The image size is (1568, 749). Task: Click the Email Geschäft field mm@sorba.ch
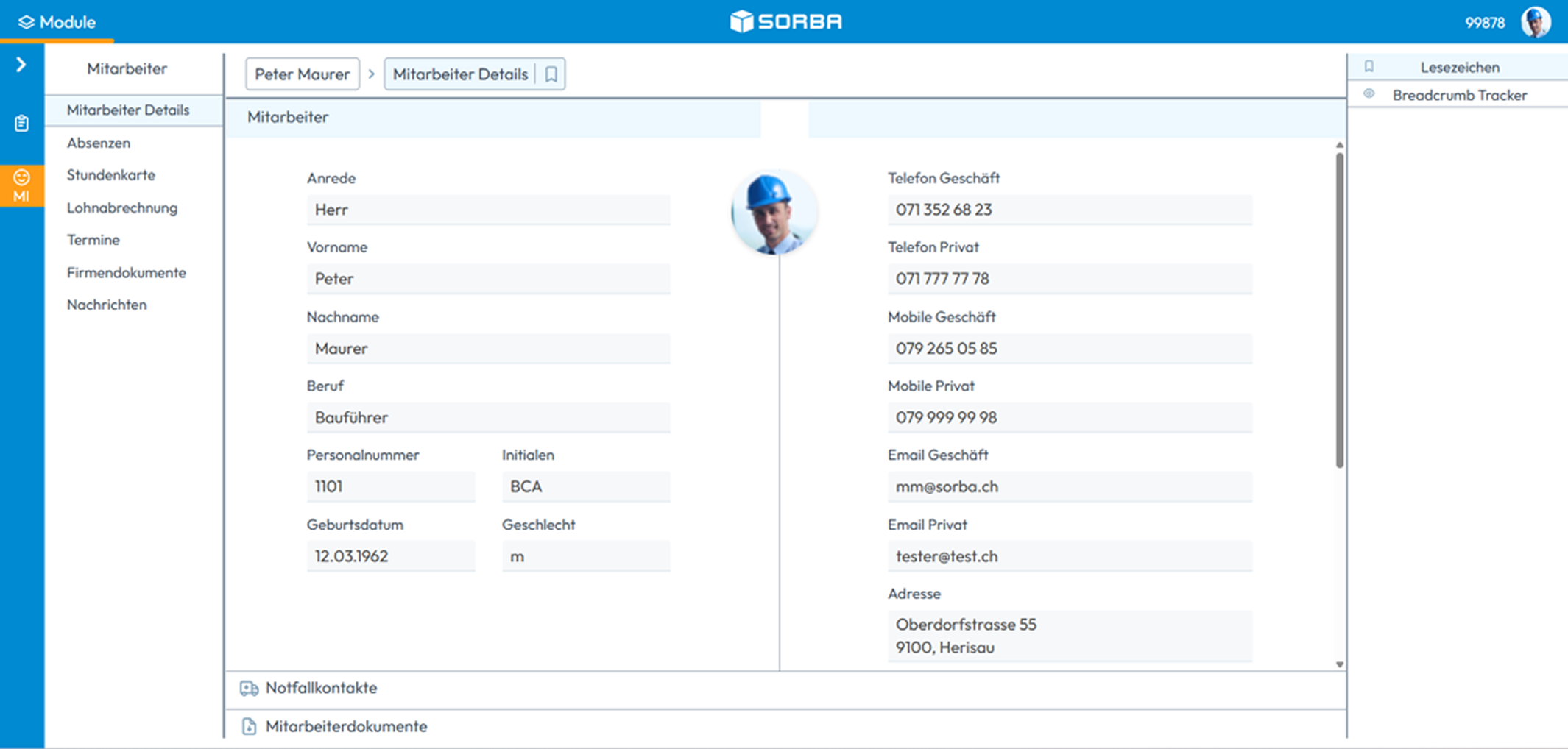point(1070,486)
